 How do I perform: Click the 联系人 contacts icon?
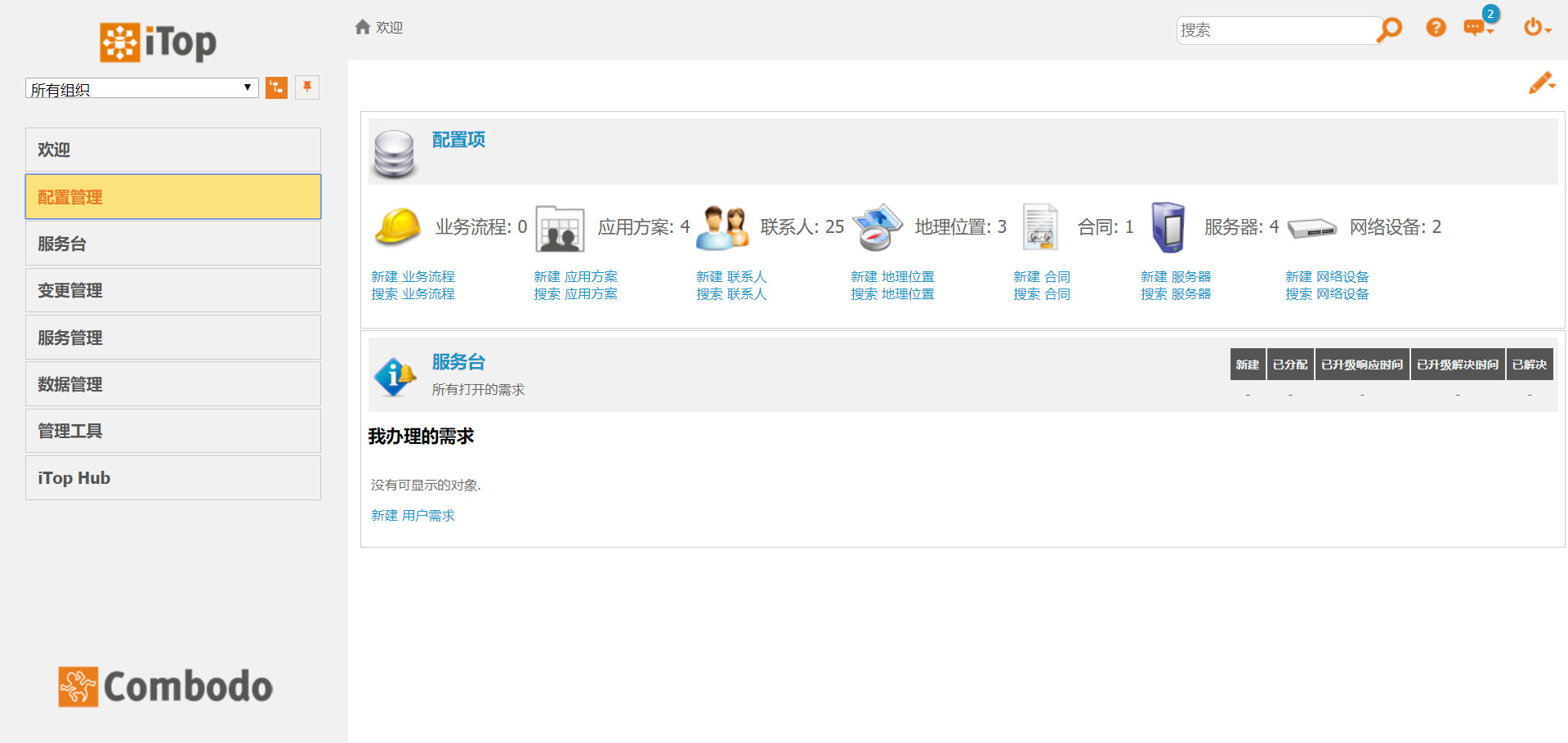click(x=722, y=226)
